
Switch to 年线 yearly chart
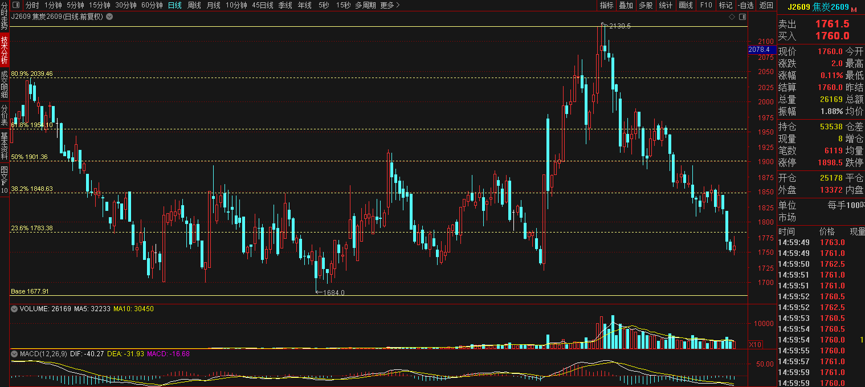(304, 5)
